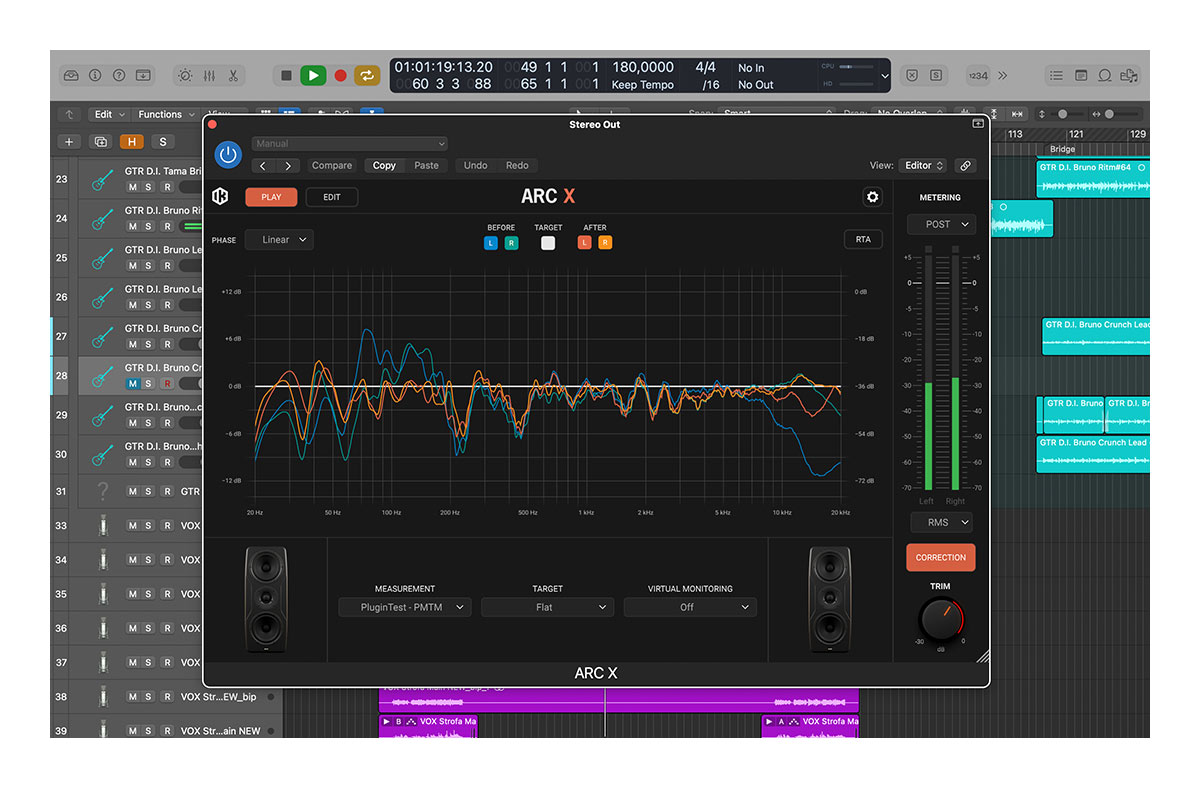The image size is (1200, 788).
Task: Unmute track 28 with its blue M button
Action: coord(132,383)
